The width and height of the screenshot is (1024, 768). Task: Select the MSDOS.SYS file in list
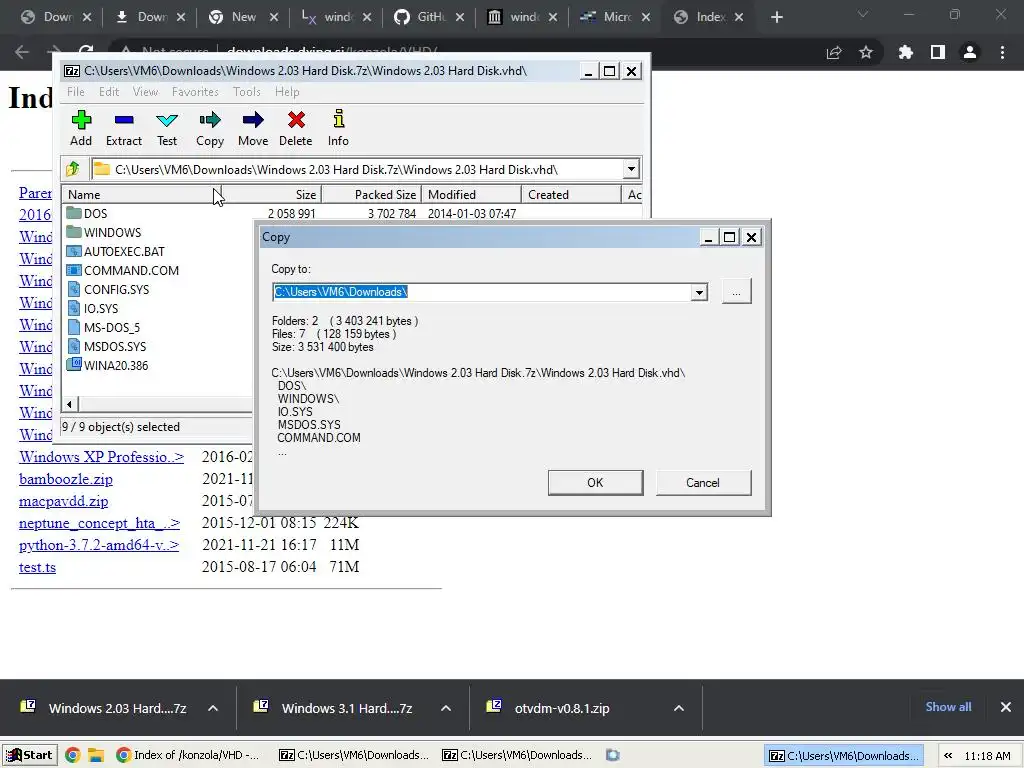pyautogui.click(x=106, y=346)
